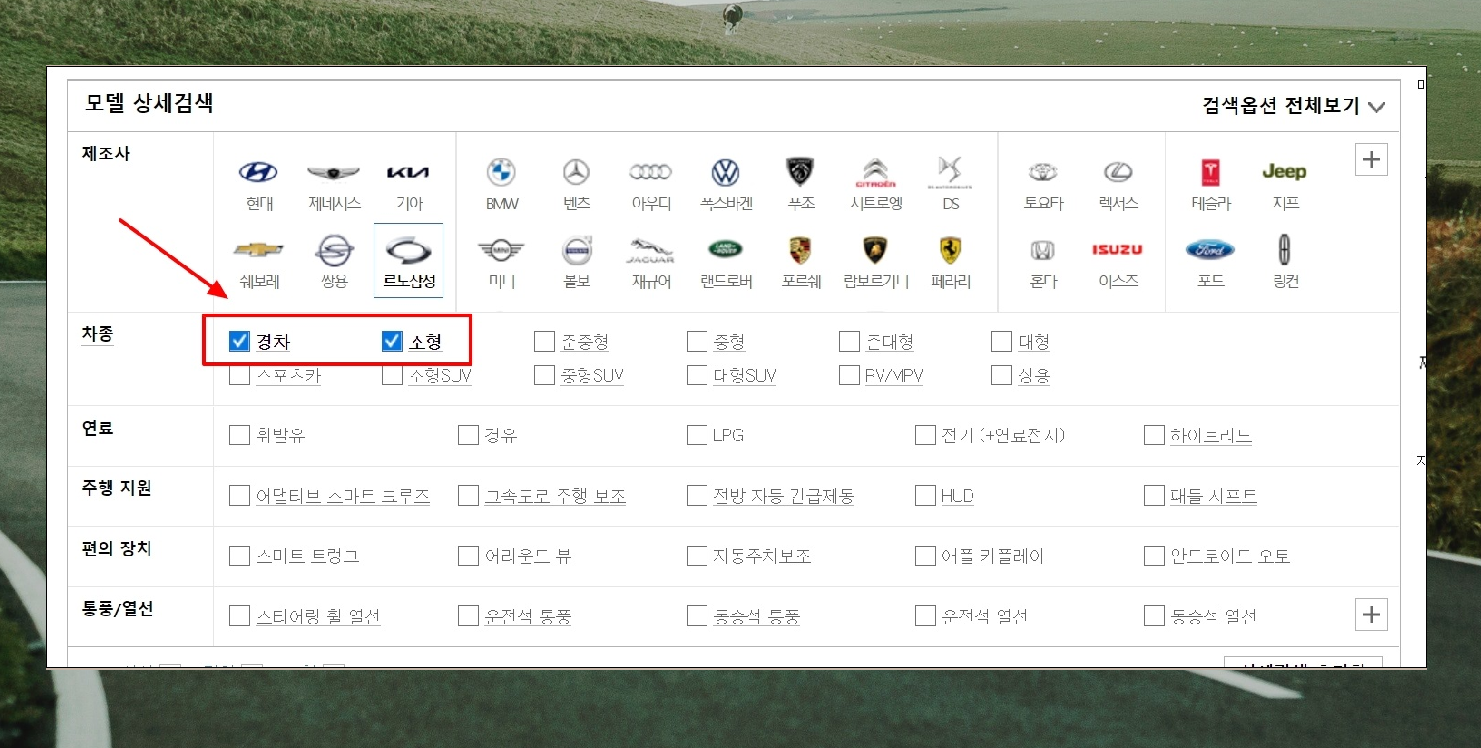The height and width of the screenshot is (748, 1481).
Task: Tick the HUD driving assist checkbox
Action: (x=925, y=495)
